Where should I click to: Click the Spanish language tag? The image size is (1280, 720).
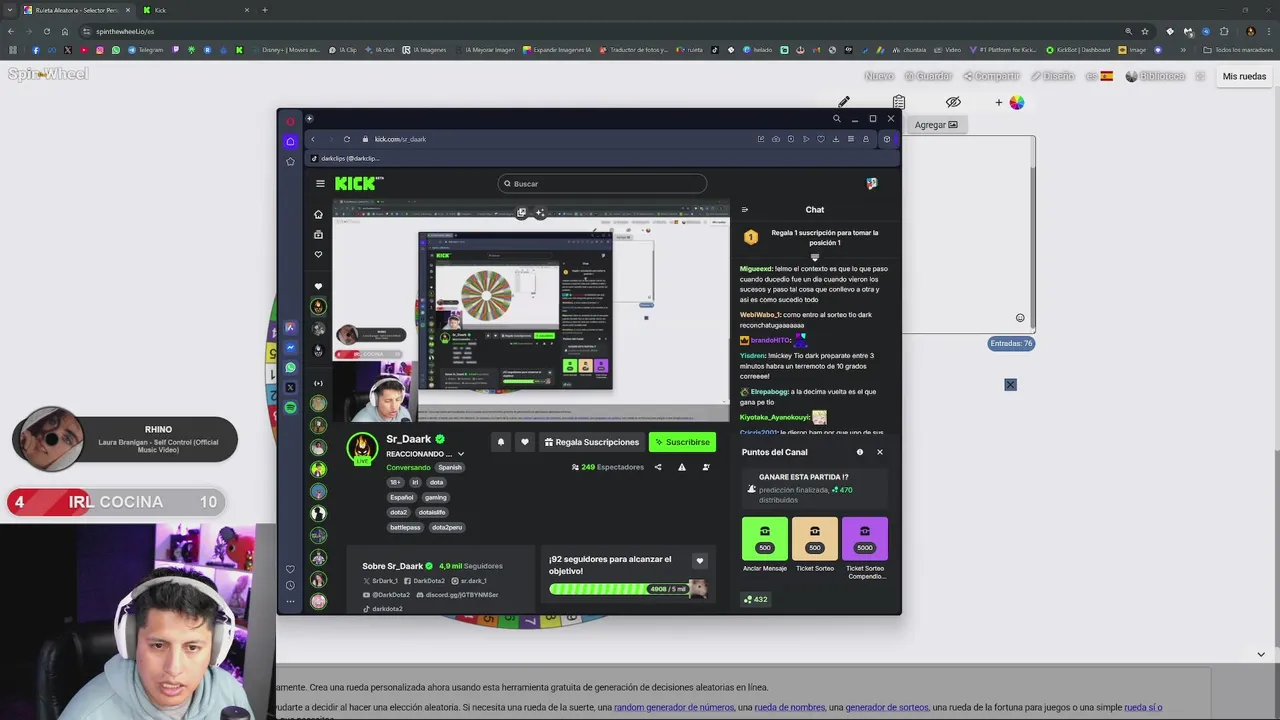click(450, 467)
